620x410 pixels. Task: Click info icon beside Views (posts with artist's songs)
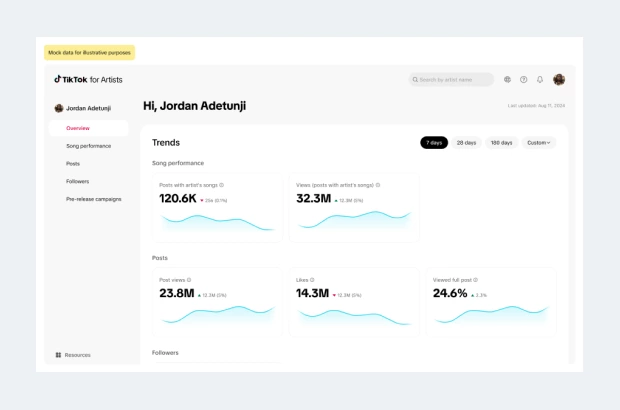click(378, 185)
